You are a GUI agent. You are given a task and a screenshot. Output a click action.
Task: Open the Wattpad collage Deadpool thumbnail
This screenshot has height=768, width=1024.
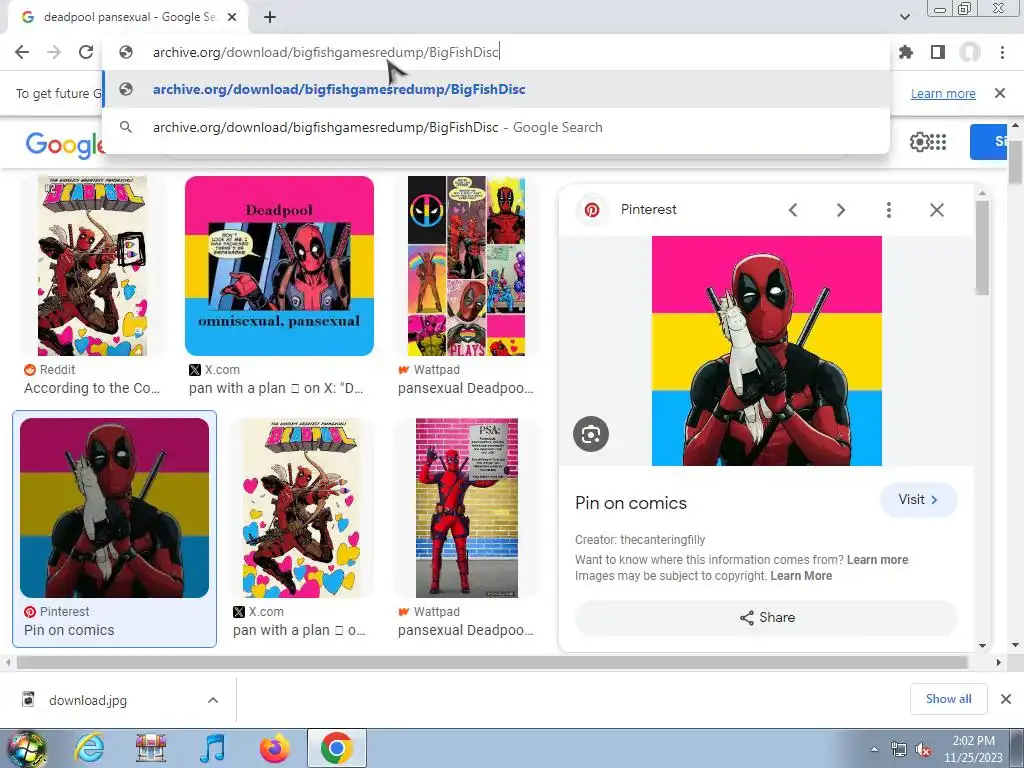(x=466, y=266)
